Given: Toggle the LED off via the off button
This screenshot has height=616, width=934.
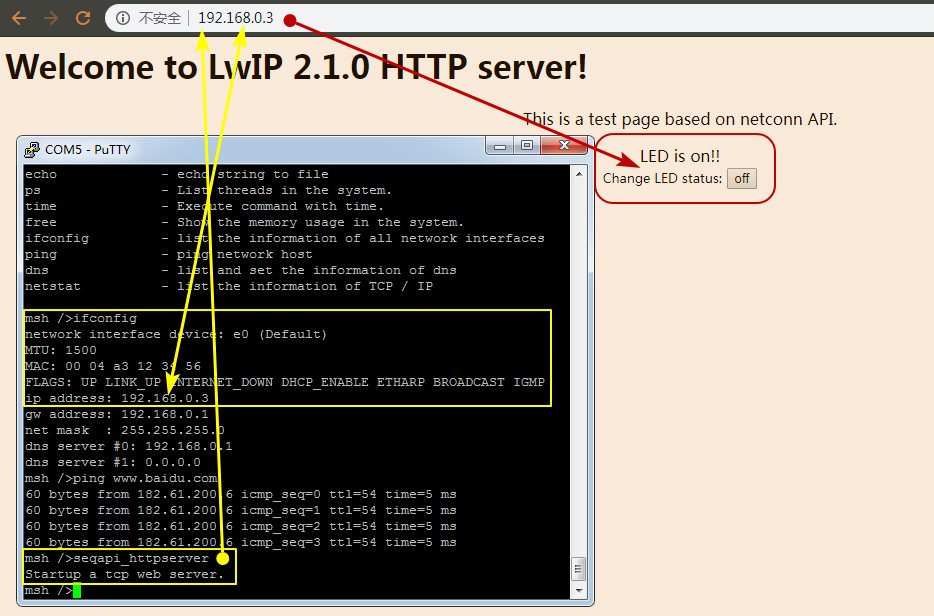Looking at the screenshot, I should pyautogui.click(x=741, y=178).
